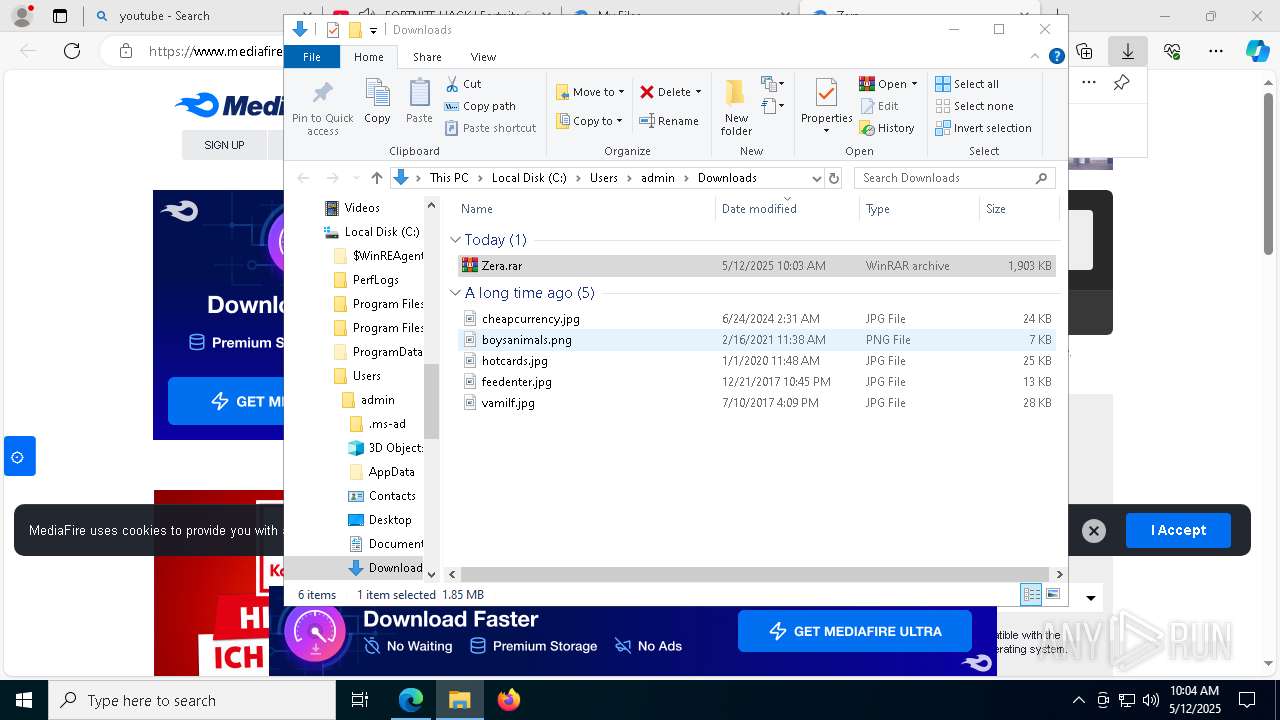Select vamilf.jpg file
The width and height of the screenshot is (1280, 720).
coord(755,403)
